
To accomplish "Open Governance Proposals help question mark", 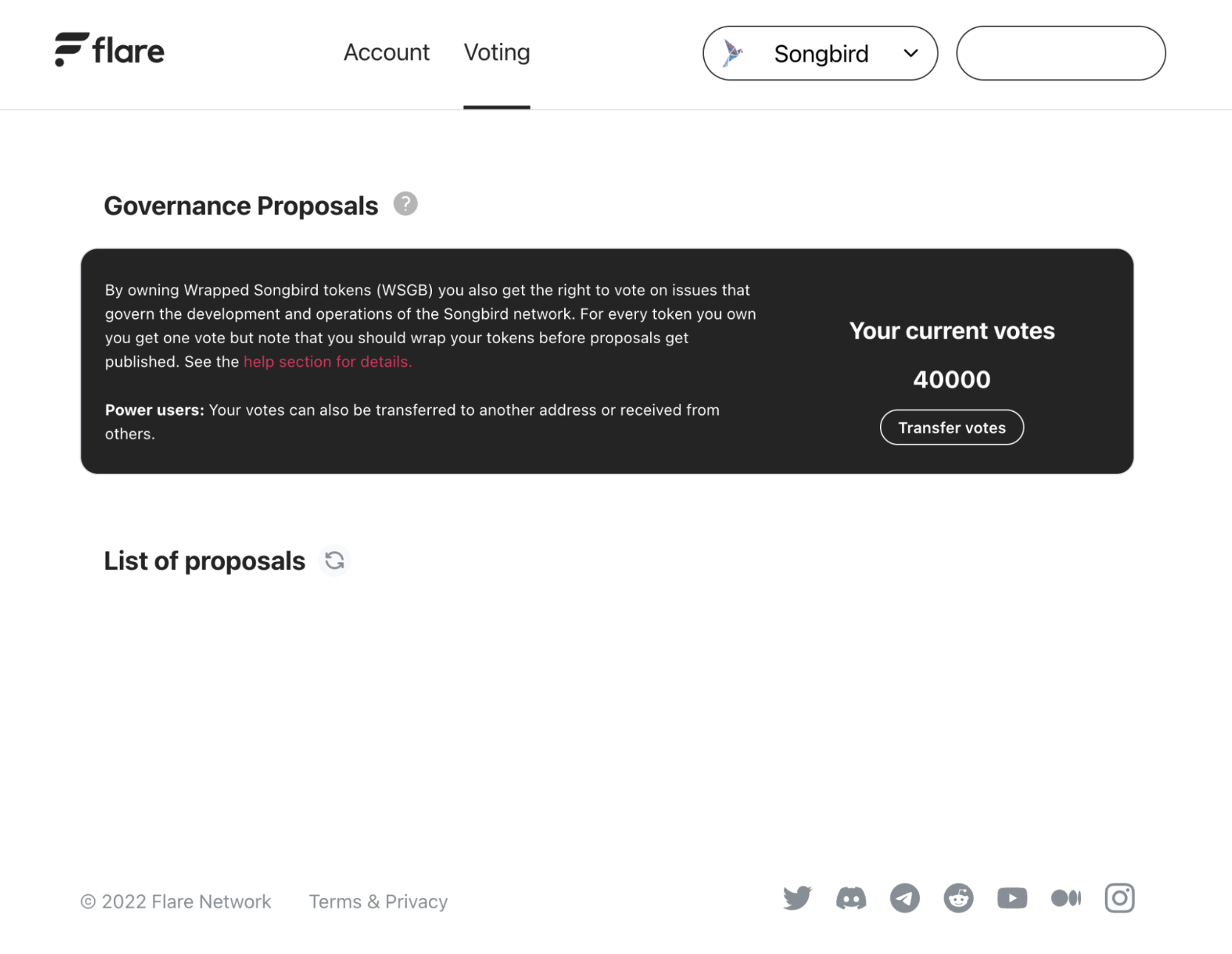I will (405, 204).
